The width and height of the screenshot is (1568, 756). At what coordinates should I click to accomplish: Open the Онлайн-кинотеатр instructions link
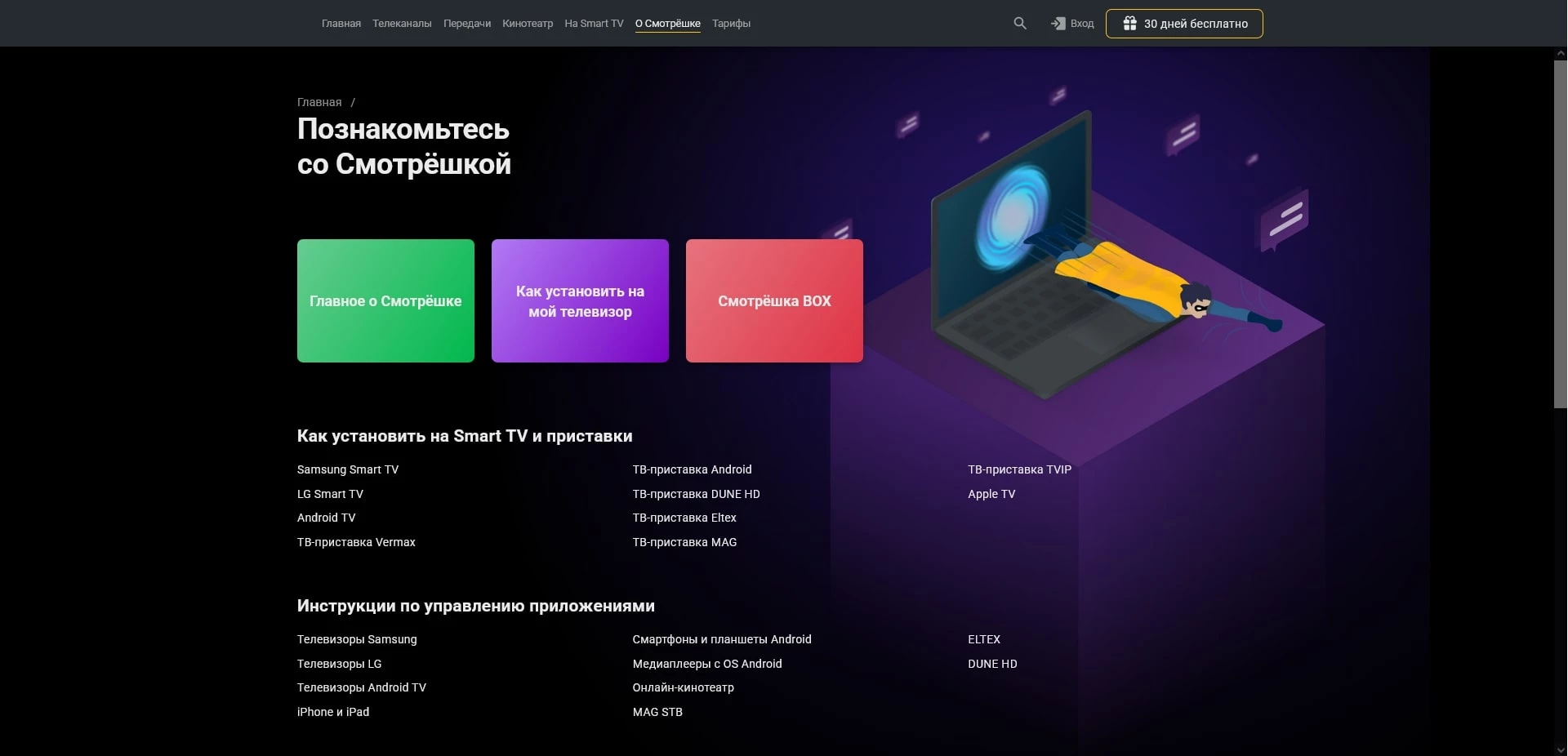(683, 687)
